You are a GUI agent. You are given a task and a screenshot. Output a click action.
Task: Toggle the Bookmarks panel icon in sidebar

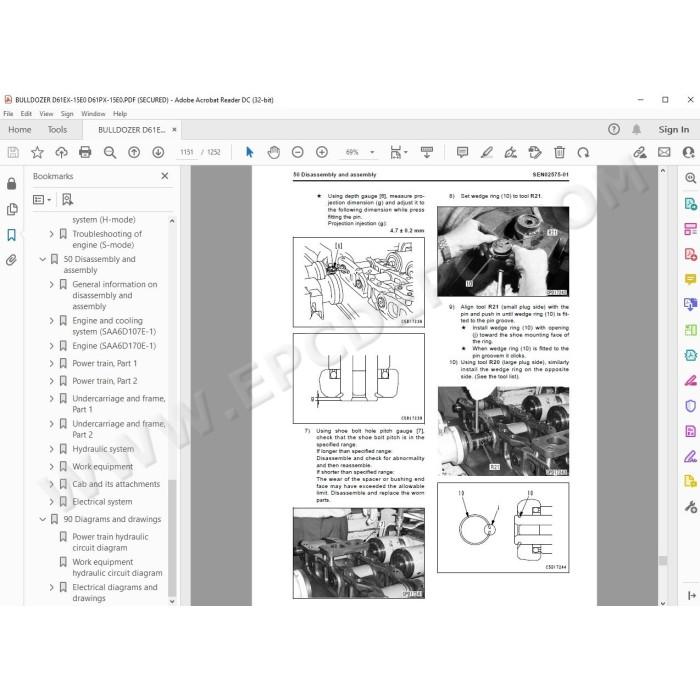(12, 235)
